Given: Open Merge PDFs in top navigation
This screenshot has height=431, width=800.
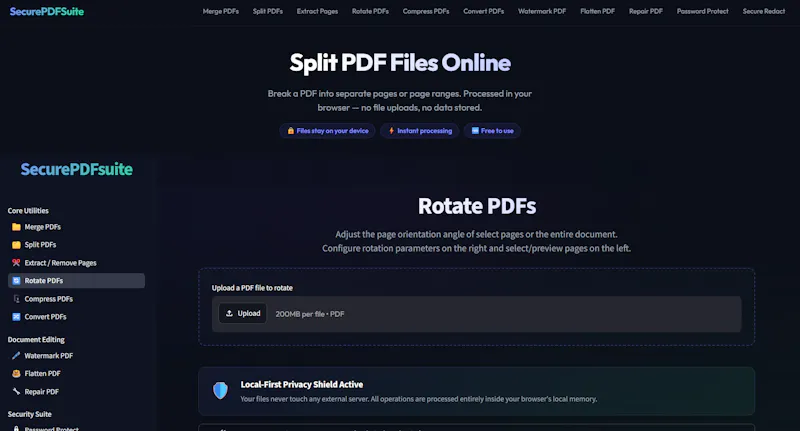Looking at the screenshot, I should tap(221, 11).
